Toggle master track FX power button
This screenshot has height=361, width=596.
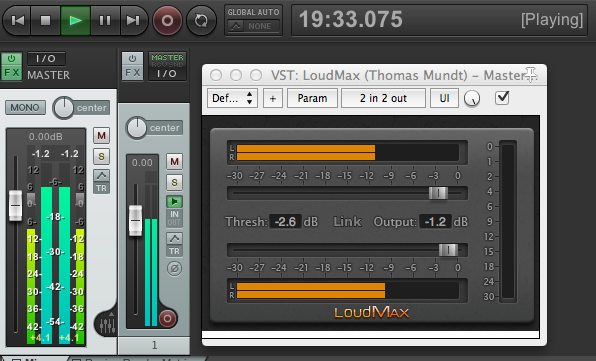point(11,59)
